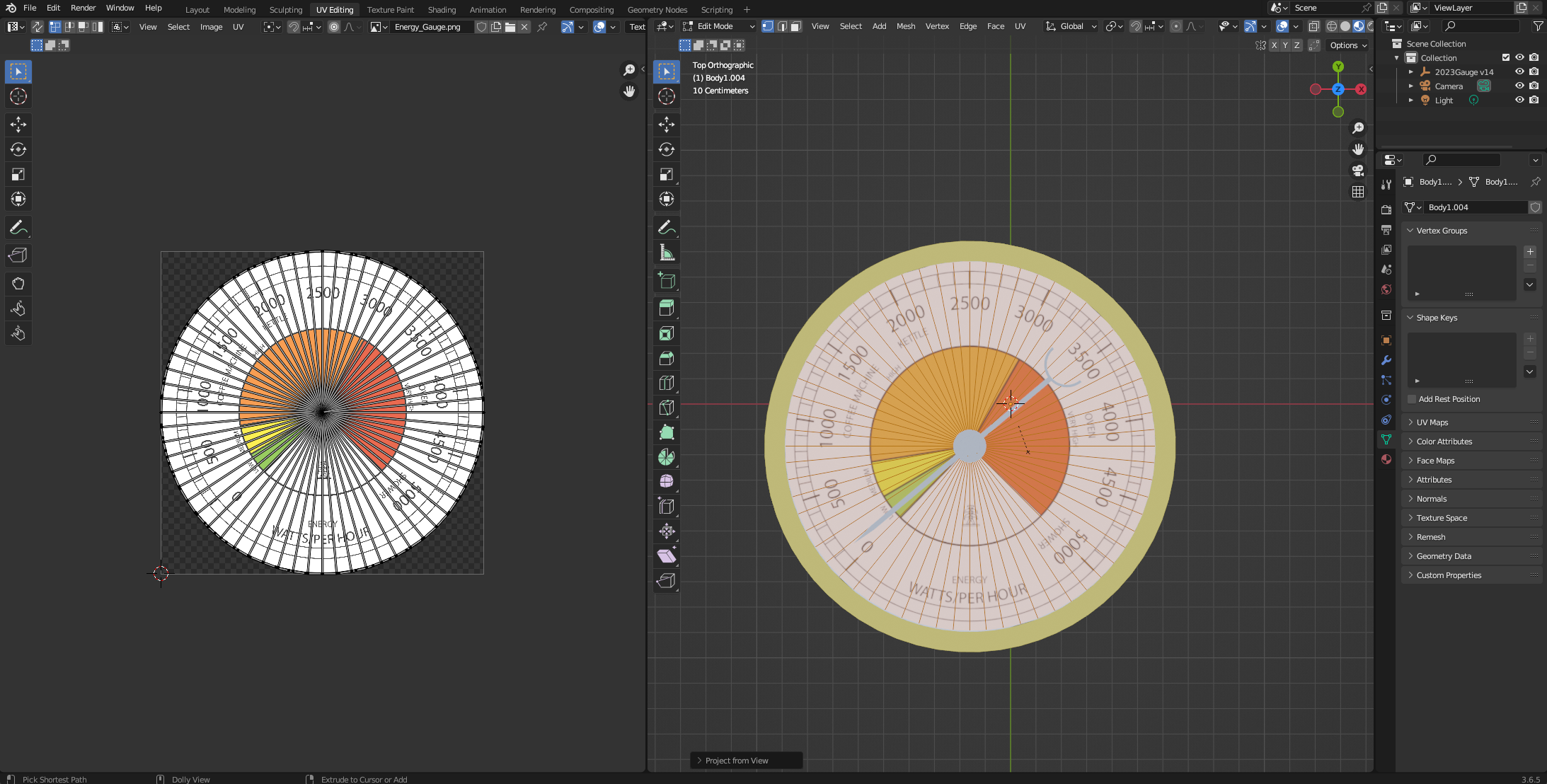This screenshot has height=784, width=1547.
Task: Select the UV editor Cursor tool
Action: [x=18, y=96]
